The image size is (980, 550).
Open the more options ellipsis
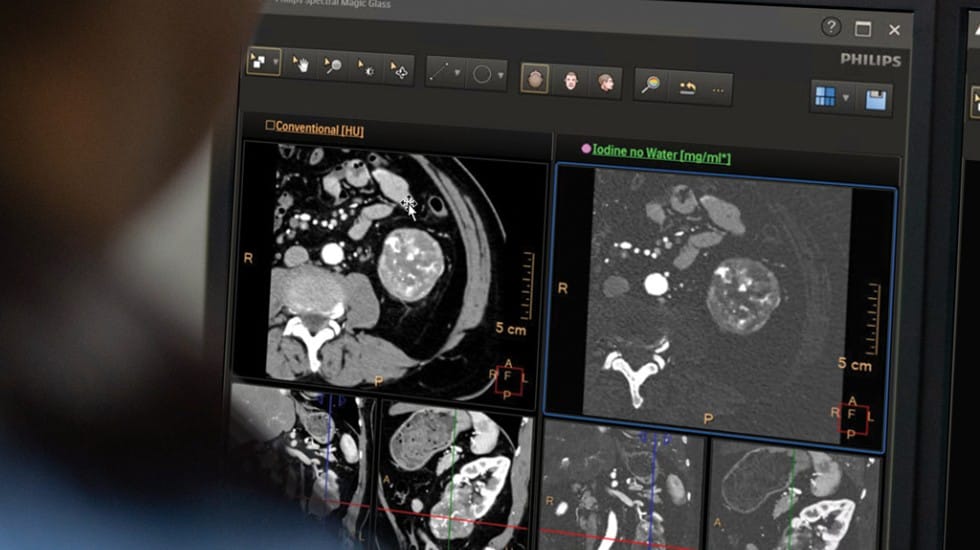(718, 90)
